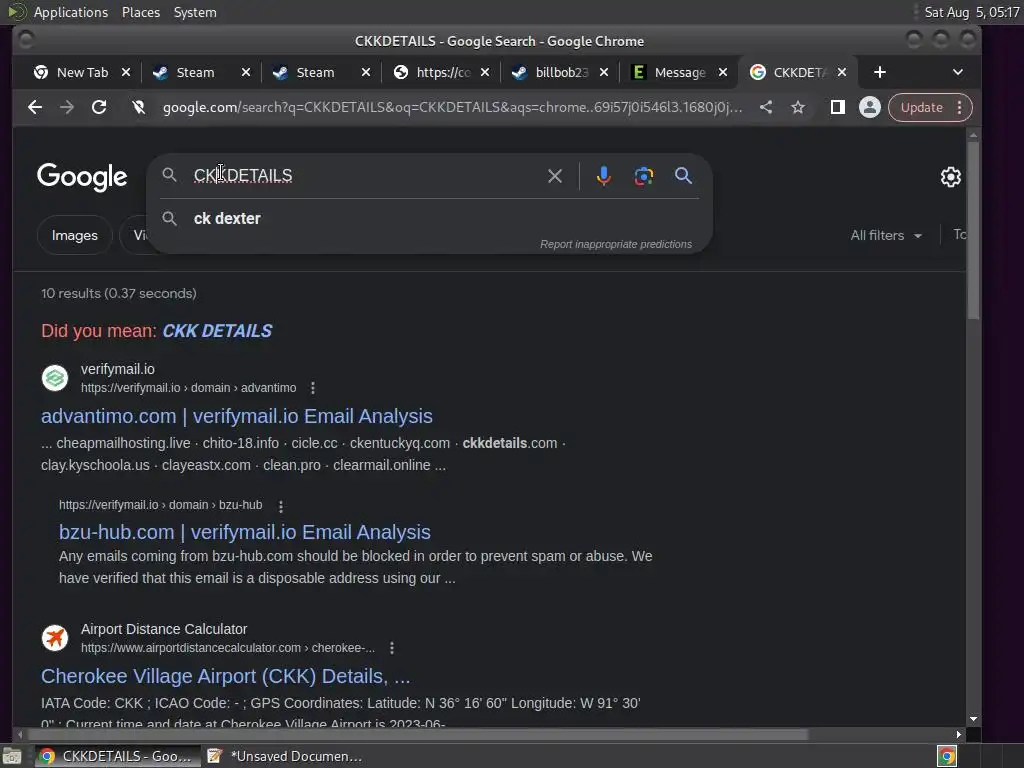
Task: Open options for bzu-hub result
Action: (281, 506)
